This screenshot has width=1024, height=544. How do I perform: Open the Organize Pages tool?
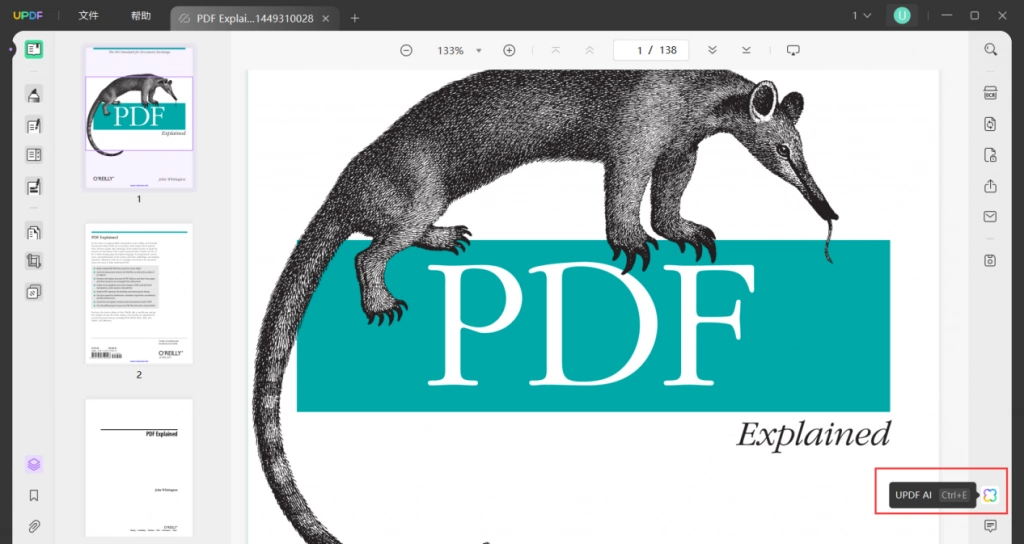coord(34,231)
